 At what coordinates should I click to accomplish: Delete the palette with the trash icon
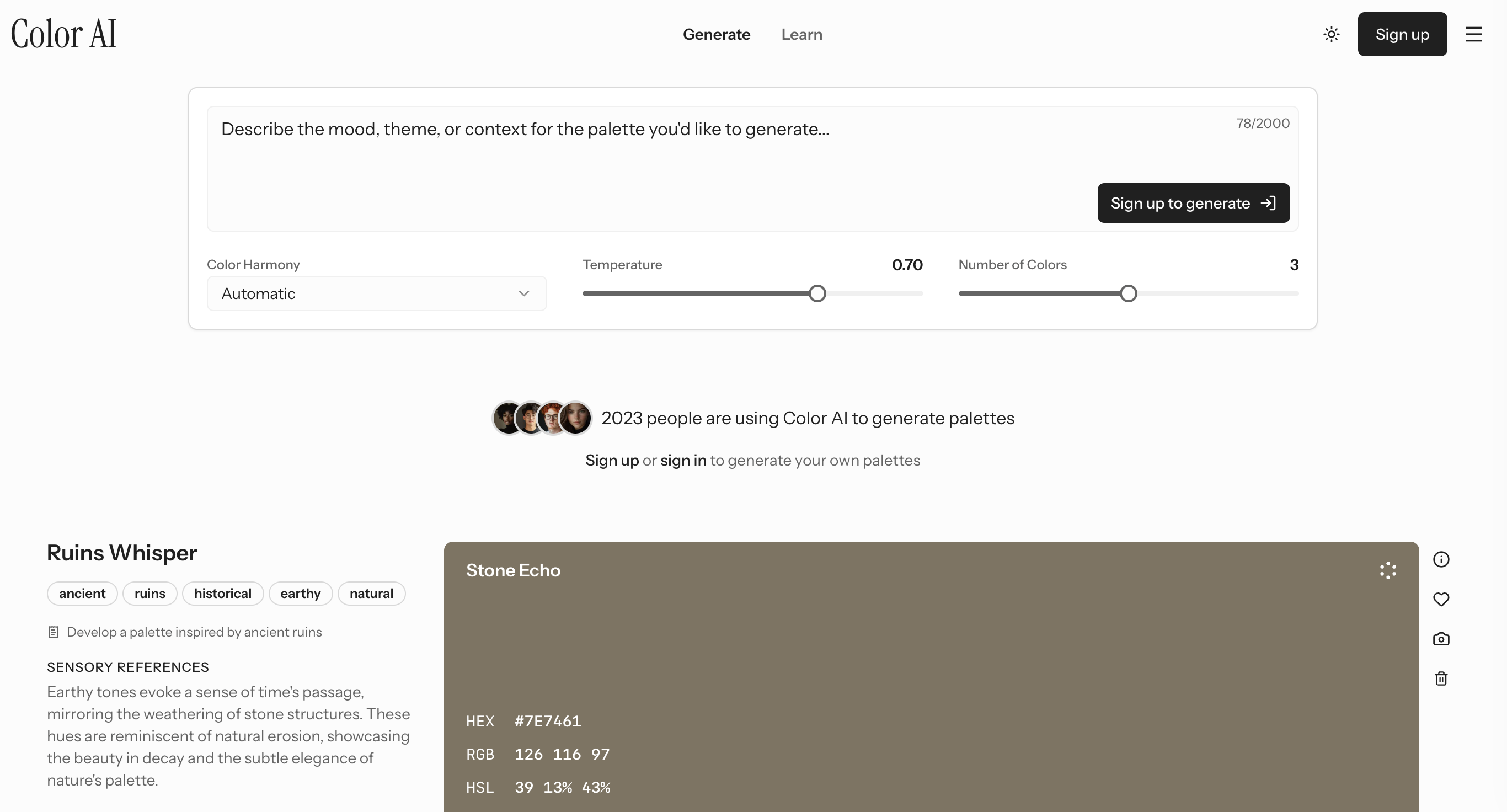(x=1440, y=679)
